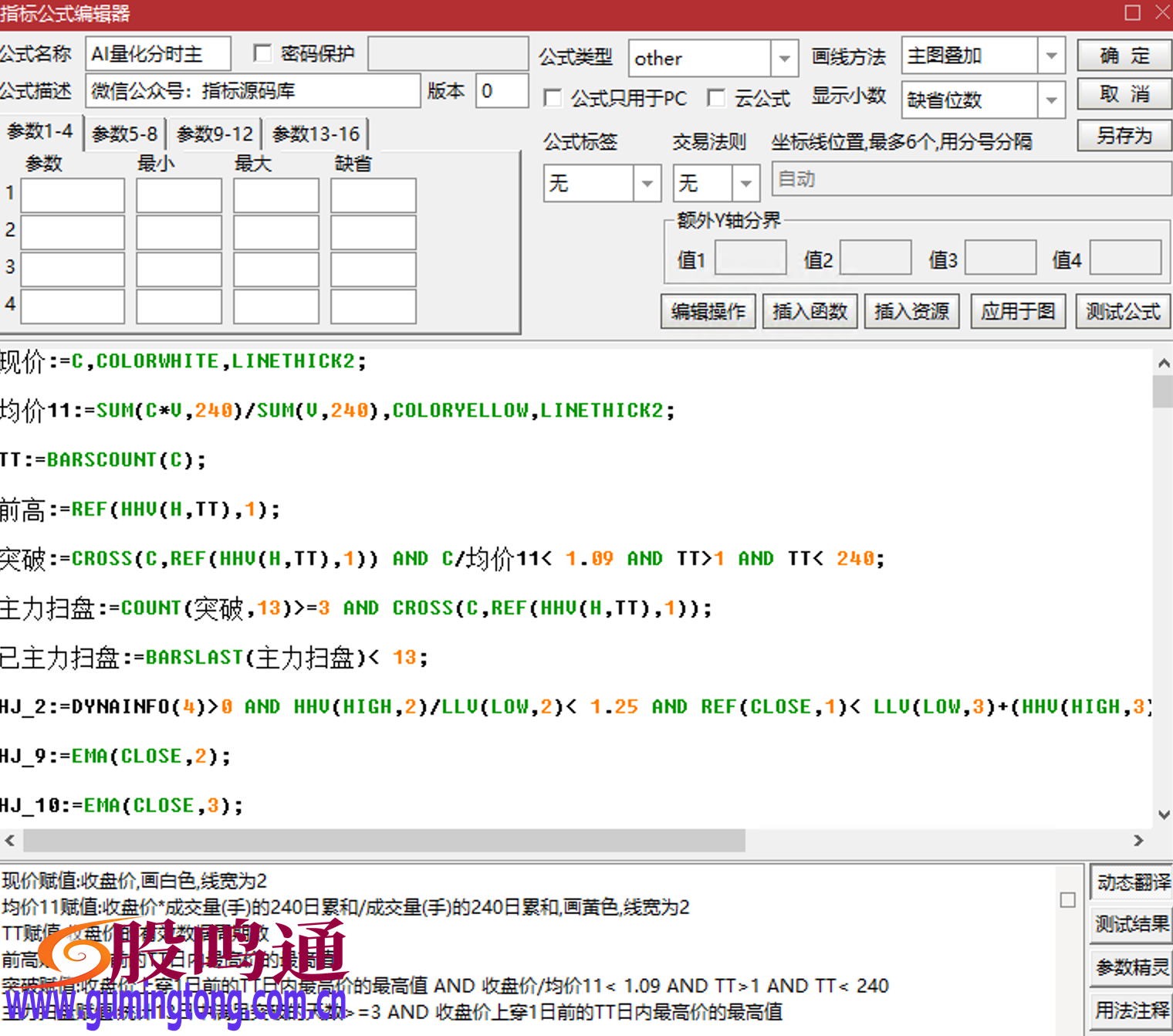Enable the 云公式 cloud formula checkbox
This screenshot has height=1036, width=1173.
click(717, 98)
